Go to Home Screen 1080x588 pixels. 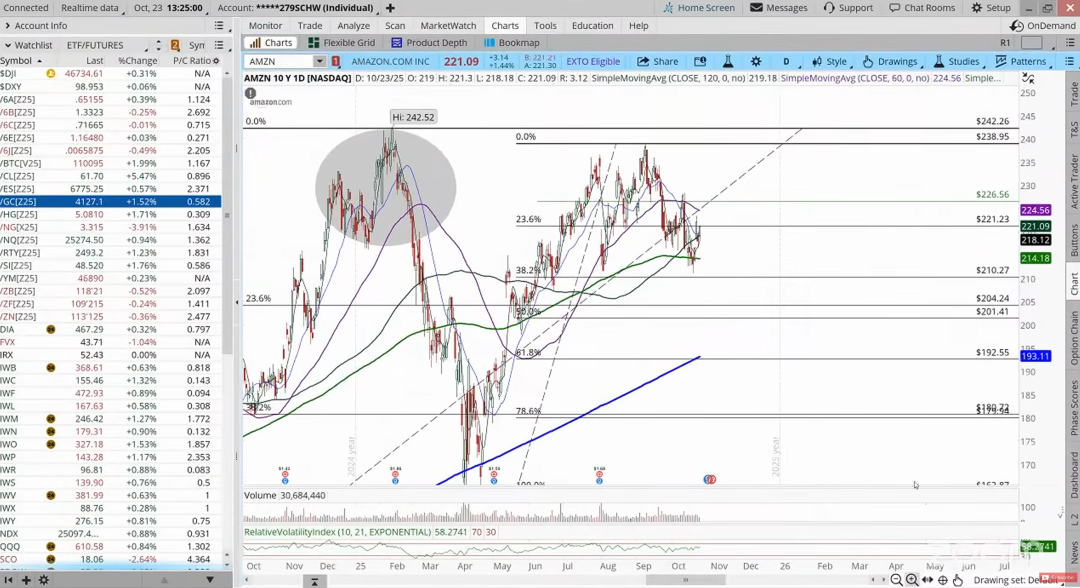698,8
